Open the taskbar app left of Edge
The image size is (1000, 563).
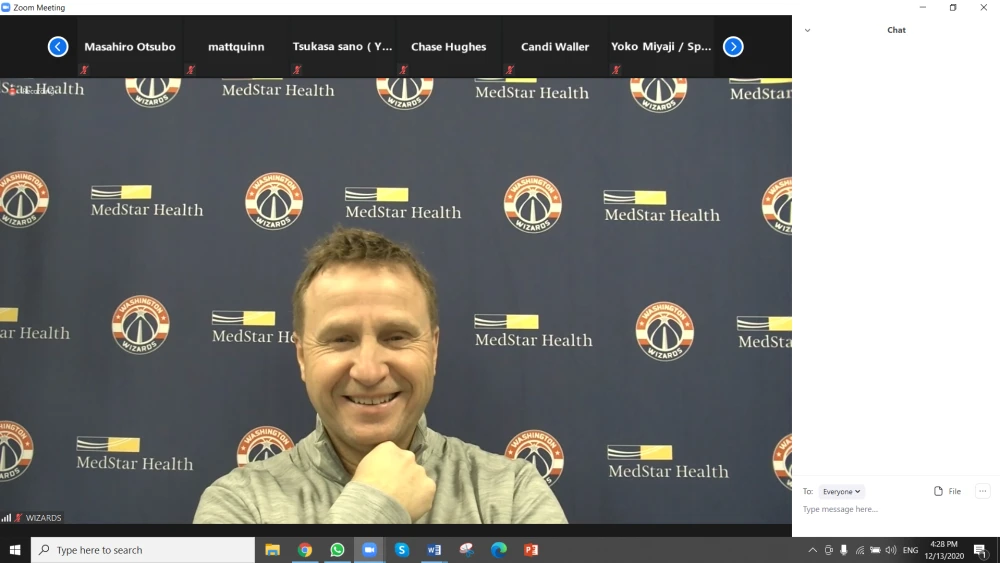click(466, 550)
